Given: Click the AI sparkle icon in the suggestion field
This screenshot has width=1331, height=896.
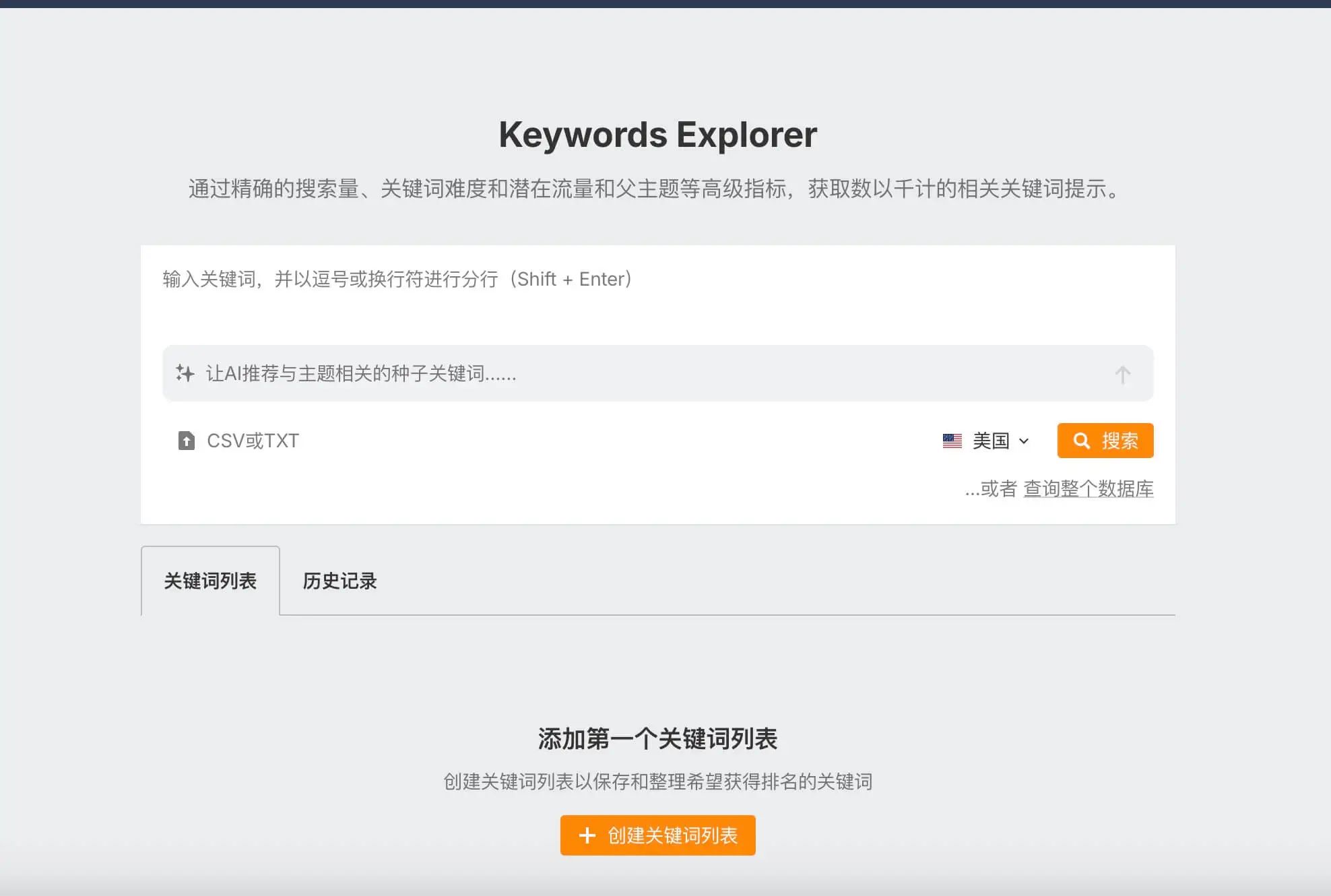Looking at the screenshot, I should 185,373.
